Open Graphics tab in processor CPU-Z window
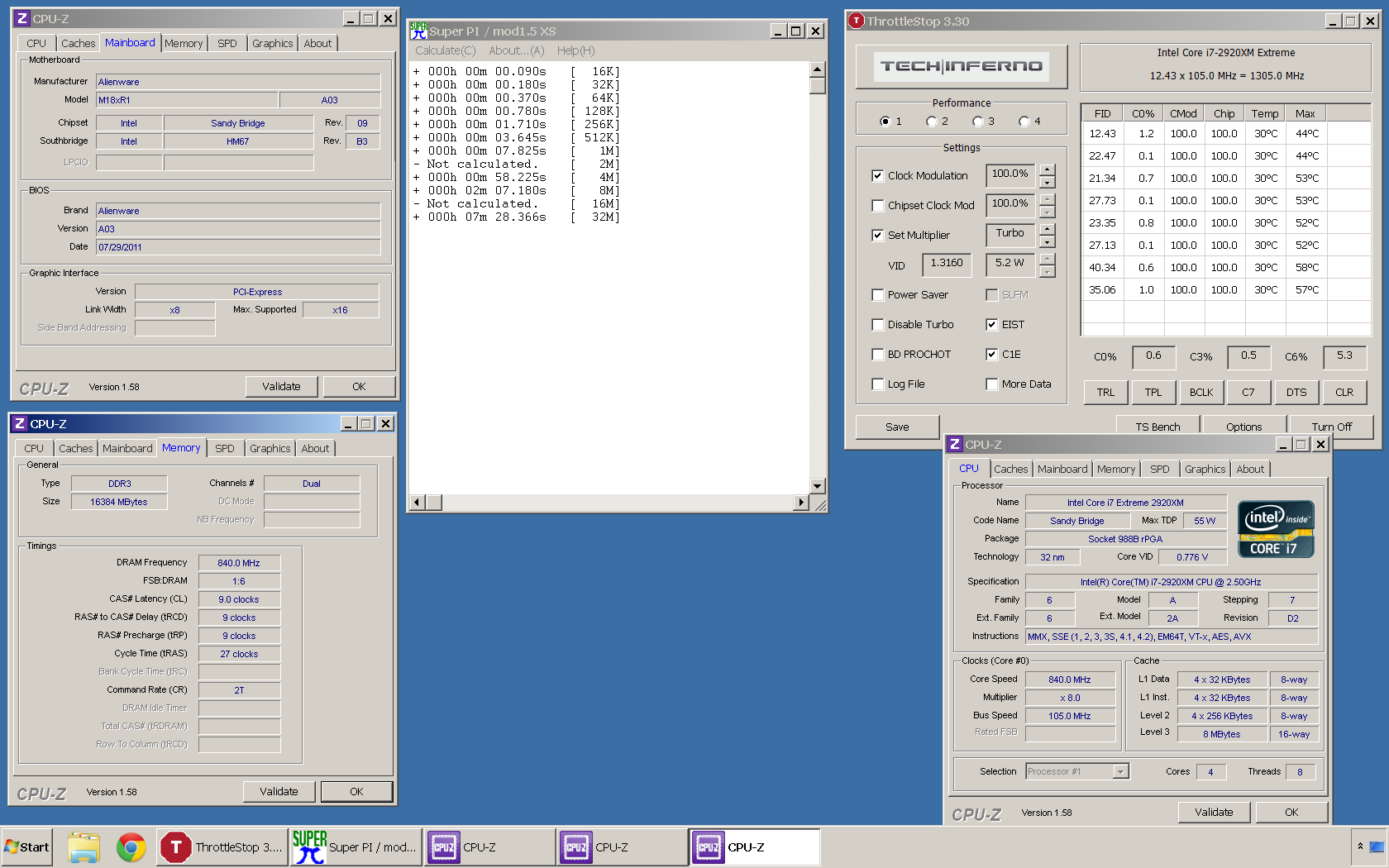Viewport: 1389px width, 868px height. tap(1205, 469)
